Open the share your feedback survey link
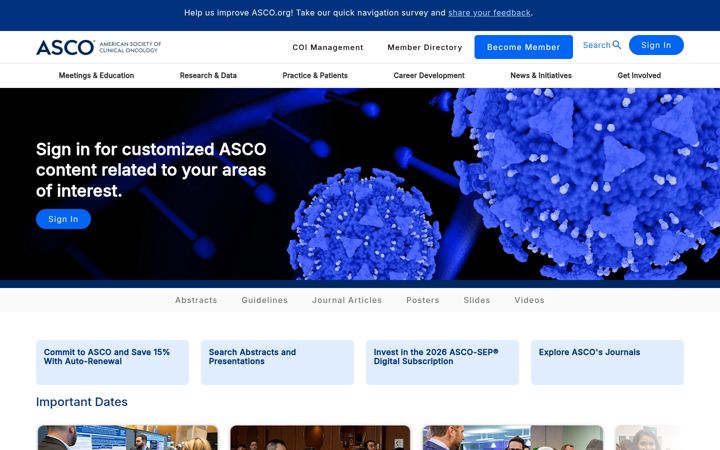This screenshot has height=450, width=720. click(x=489, y=13)
